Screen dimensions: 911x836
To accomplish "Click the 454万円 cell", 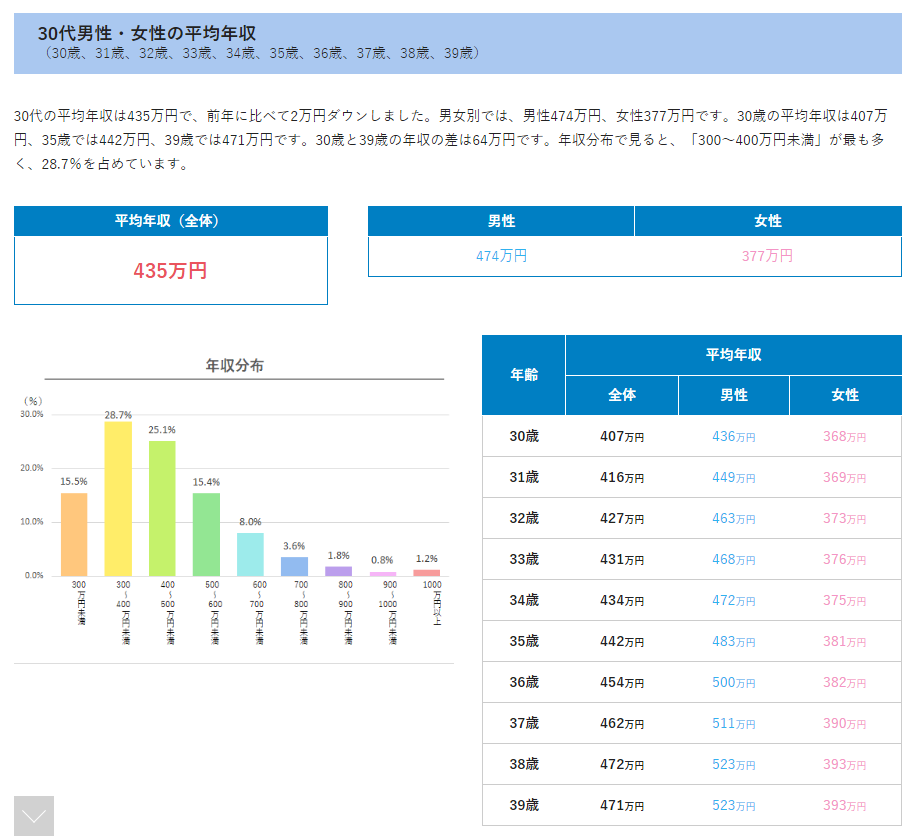I will tap(622, 683).
